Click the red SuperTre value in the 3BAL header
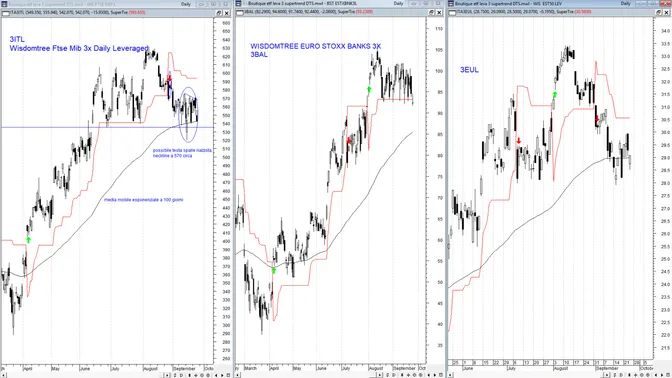672x378 pixels. [x=365, y=12]
